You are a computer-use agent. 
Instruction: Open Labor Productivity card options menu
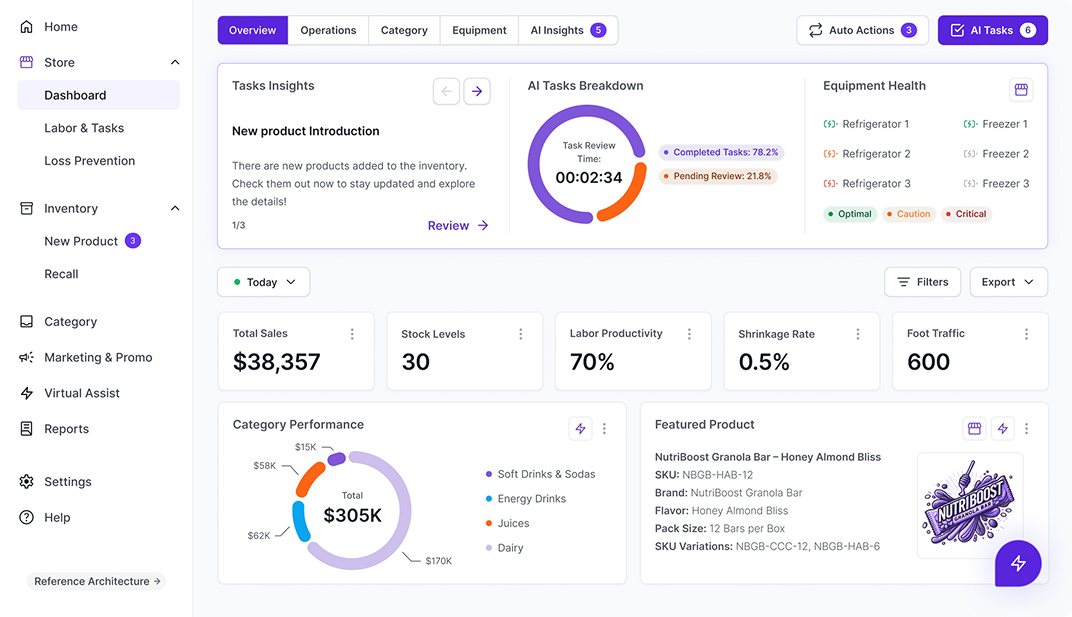pyautogui.click(x=689, y=334)
